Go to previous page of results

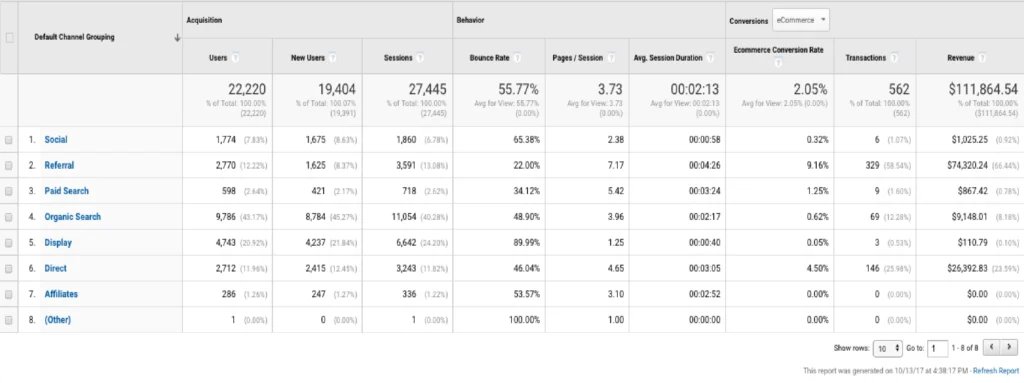pos(992,348)
